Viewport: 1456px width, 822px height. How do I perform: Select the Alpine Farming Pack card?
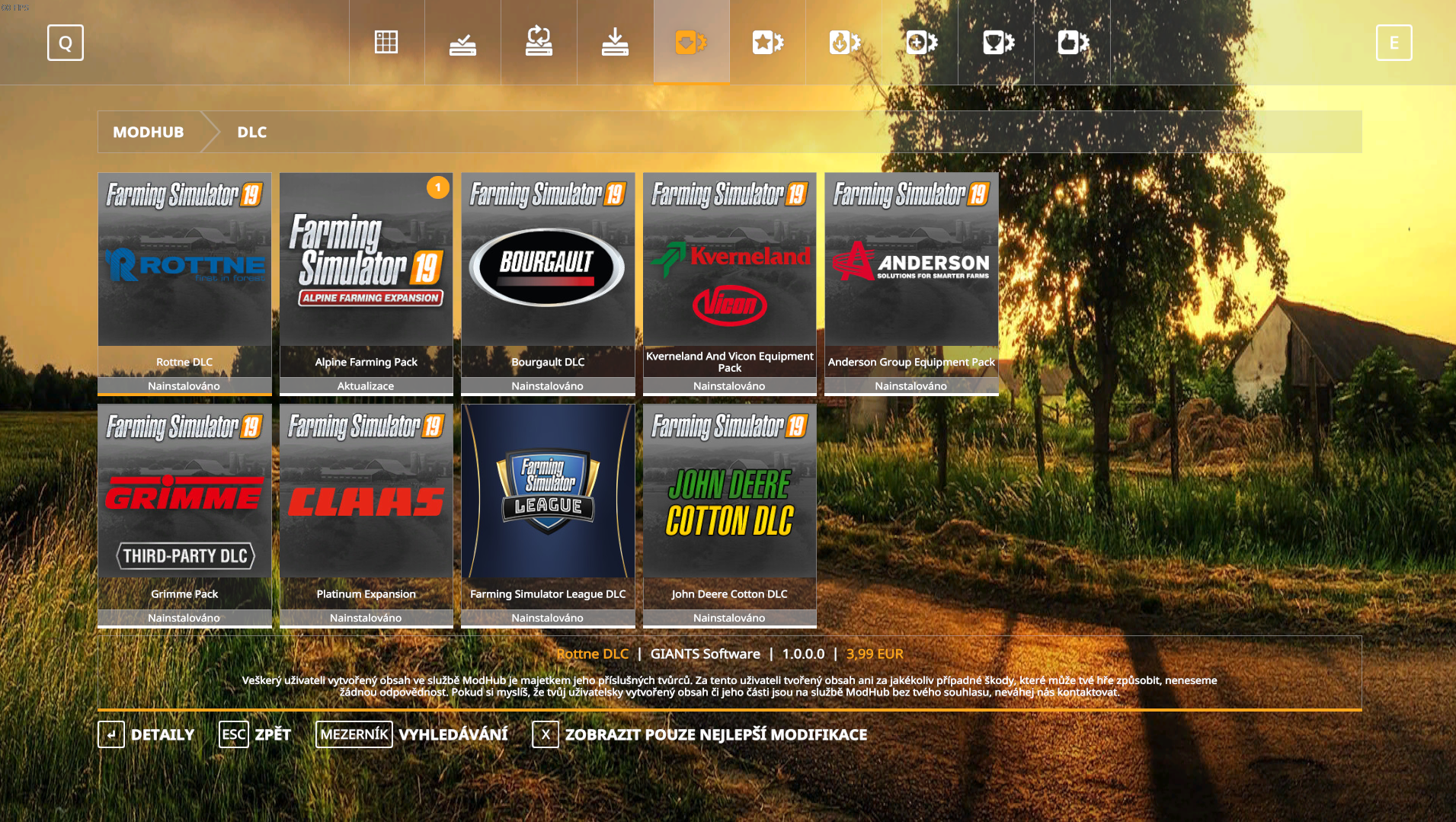click(x=366, y=283)
